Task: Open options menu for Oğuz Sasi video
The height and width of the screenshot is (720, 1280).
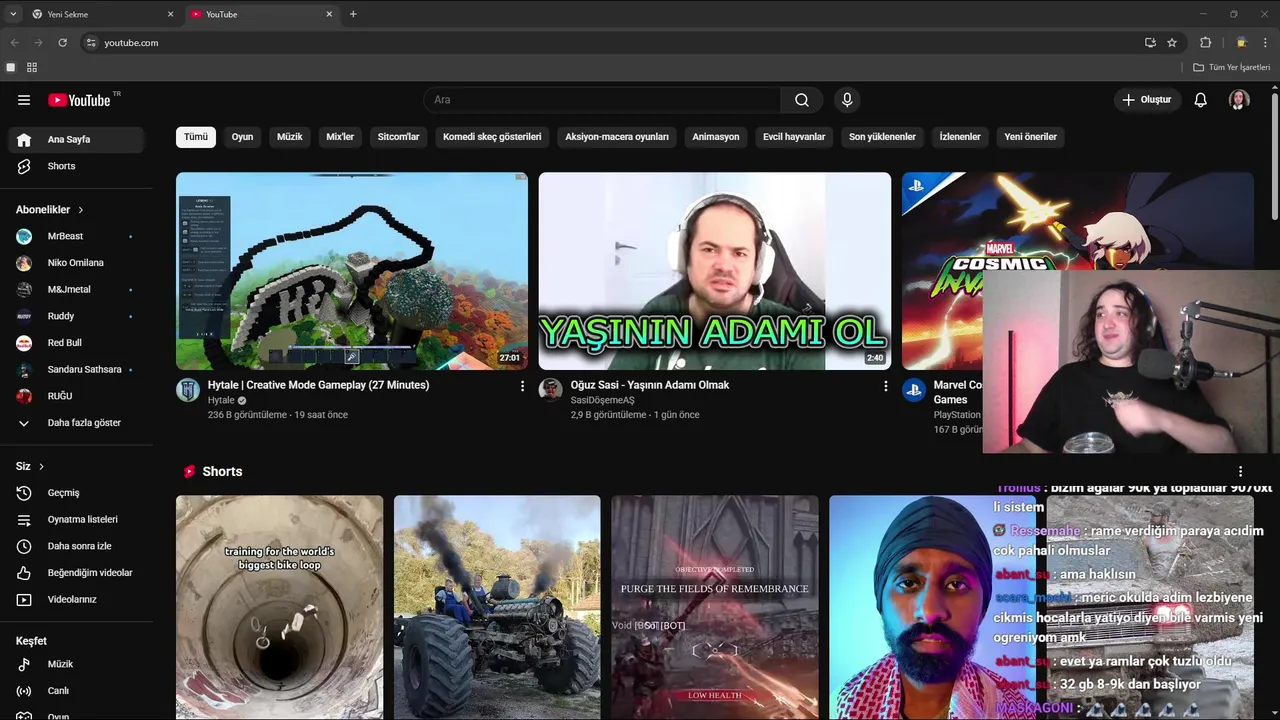Action: (885, 386)
